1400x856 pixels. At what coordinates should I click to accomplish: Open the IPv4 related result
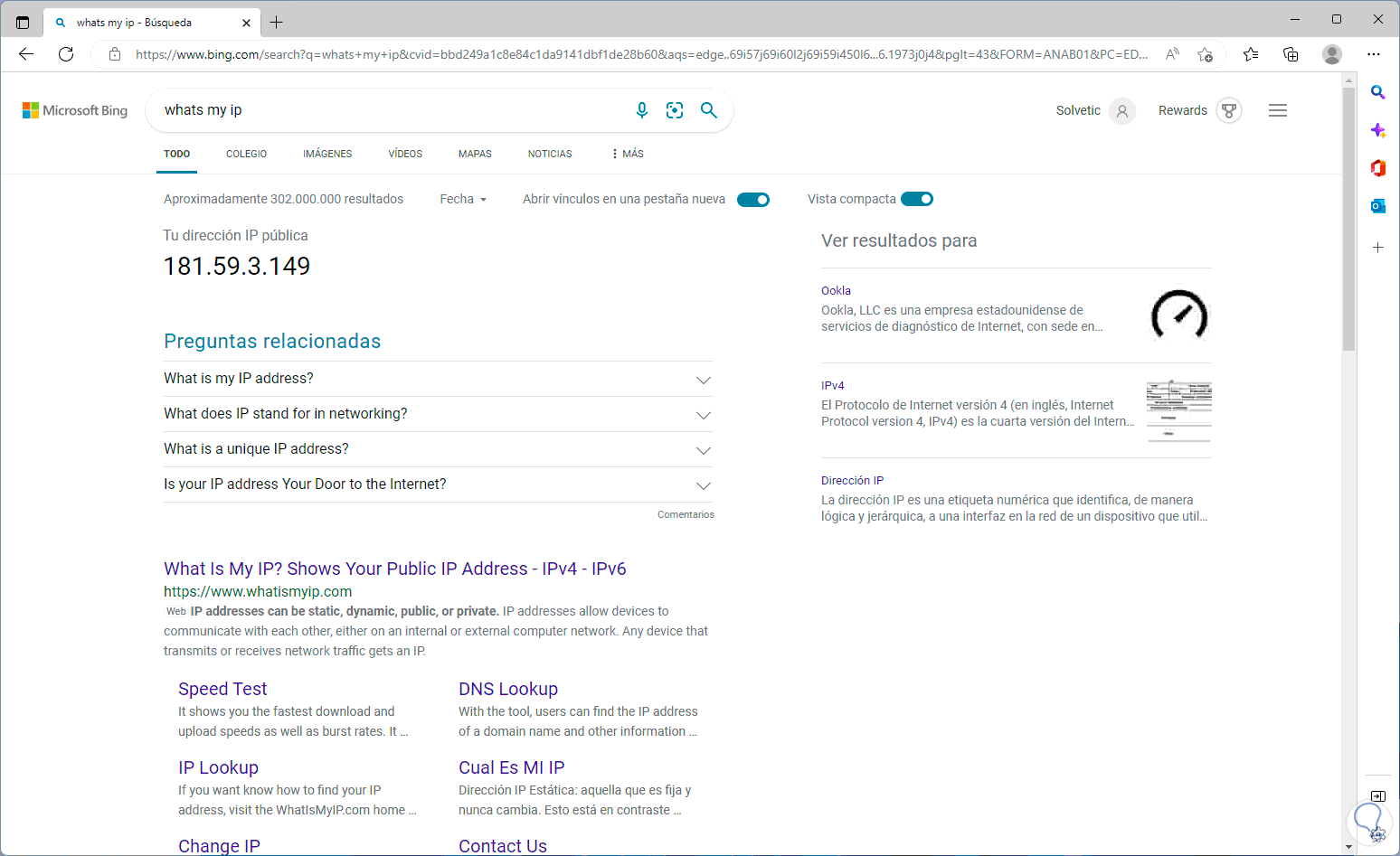click(833, 385)
